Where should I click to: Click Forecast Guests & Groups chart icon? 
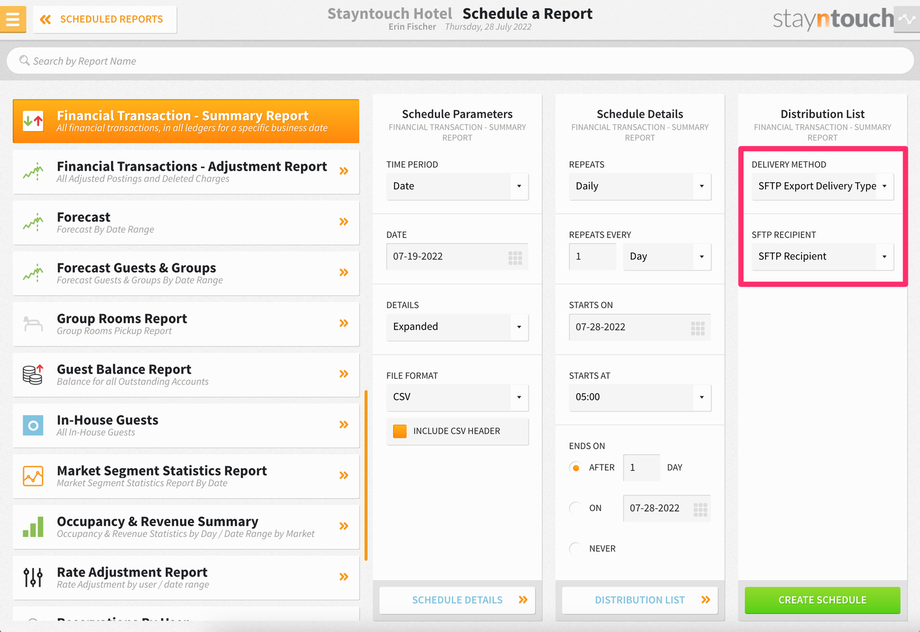click(x=33, y=273)
